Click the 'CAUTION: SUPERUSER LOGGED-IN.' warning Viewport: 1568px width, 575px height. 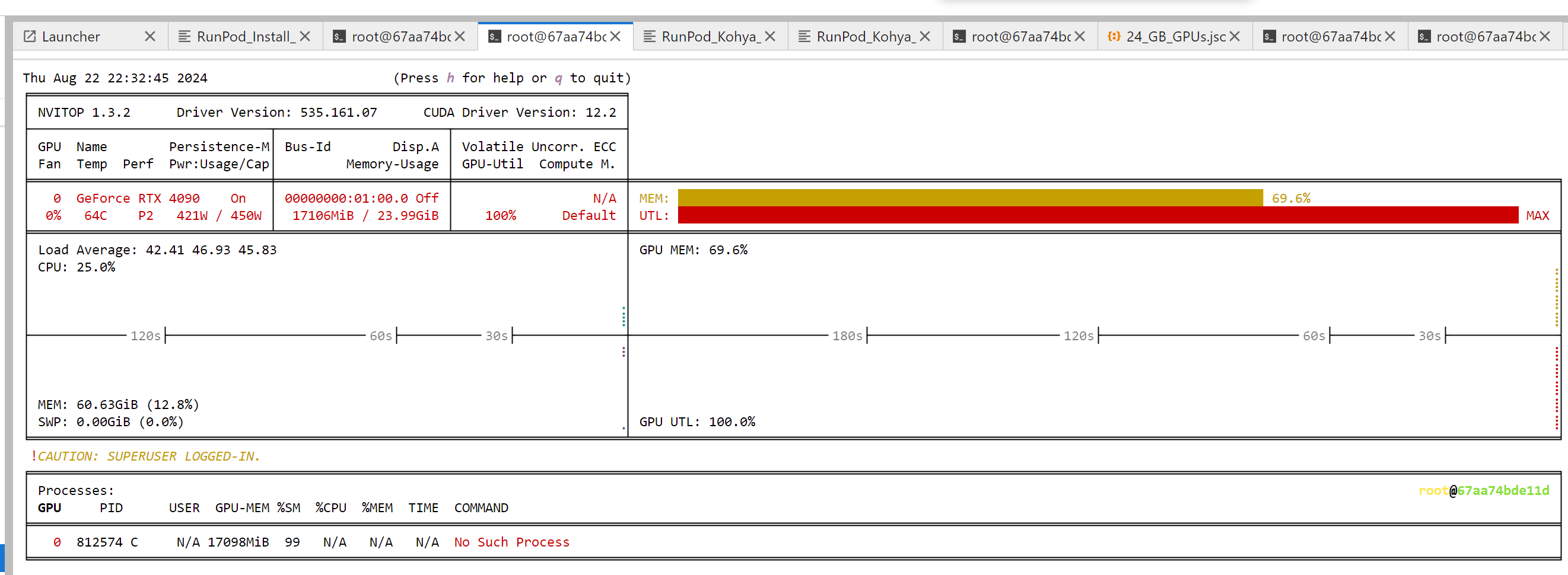(x=149, y=456)
